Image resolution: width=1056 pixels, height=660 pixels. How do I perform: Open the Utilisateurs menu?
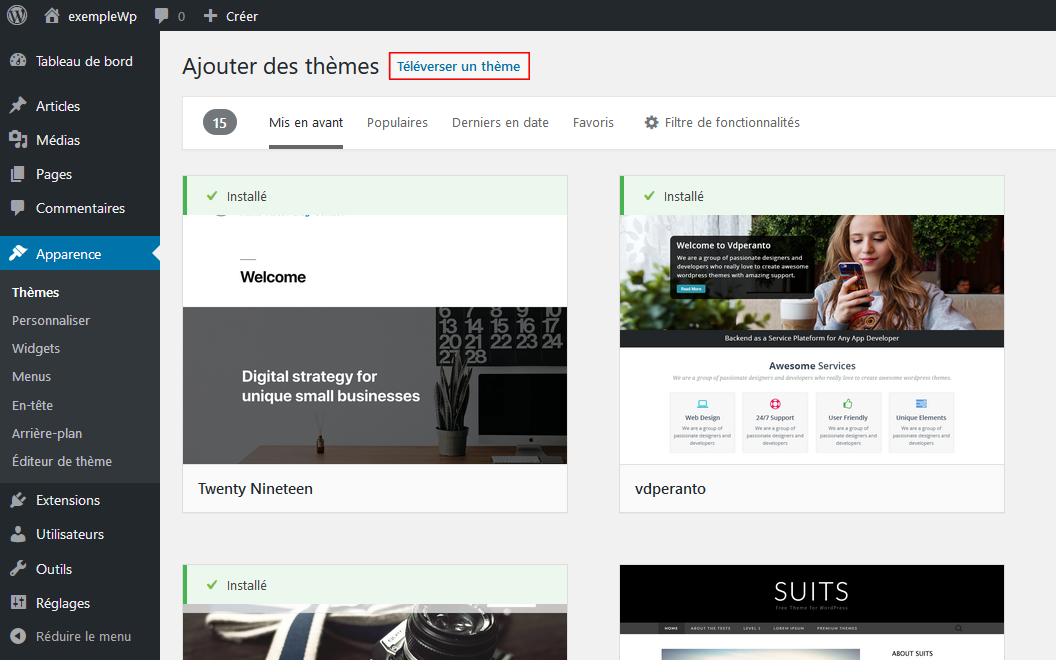(x=70, y=534)
